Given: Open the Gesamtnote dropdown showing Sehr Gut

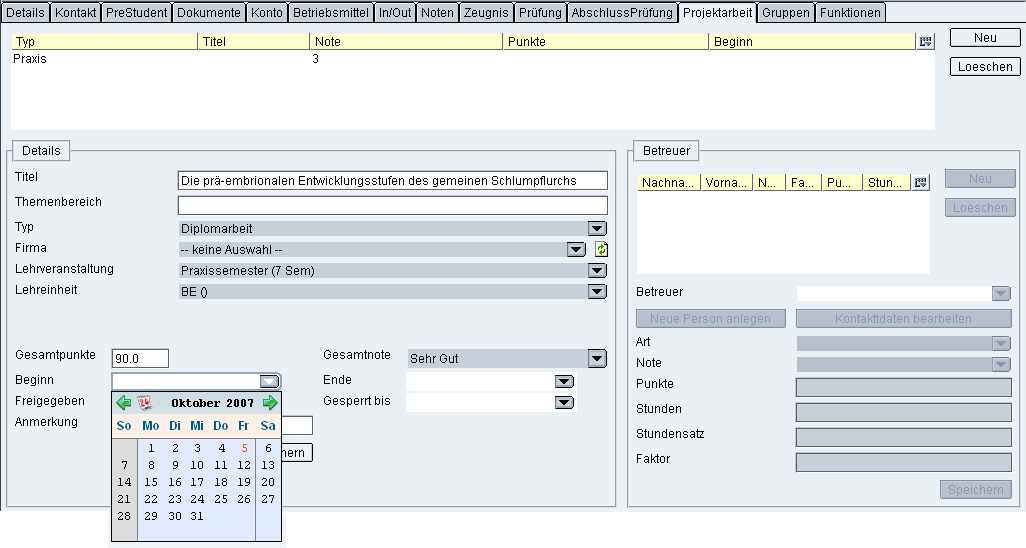Looking at the screenshot, I should 597,358.
